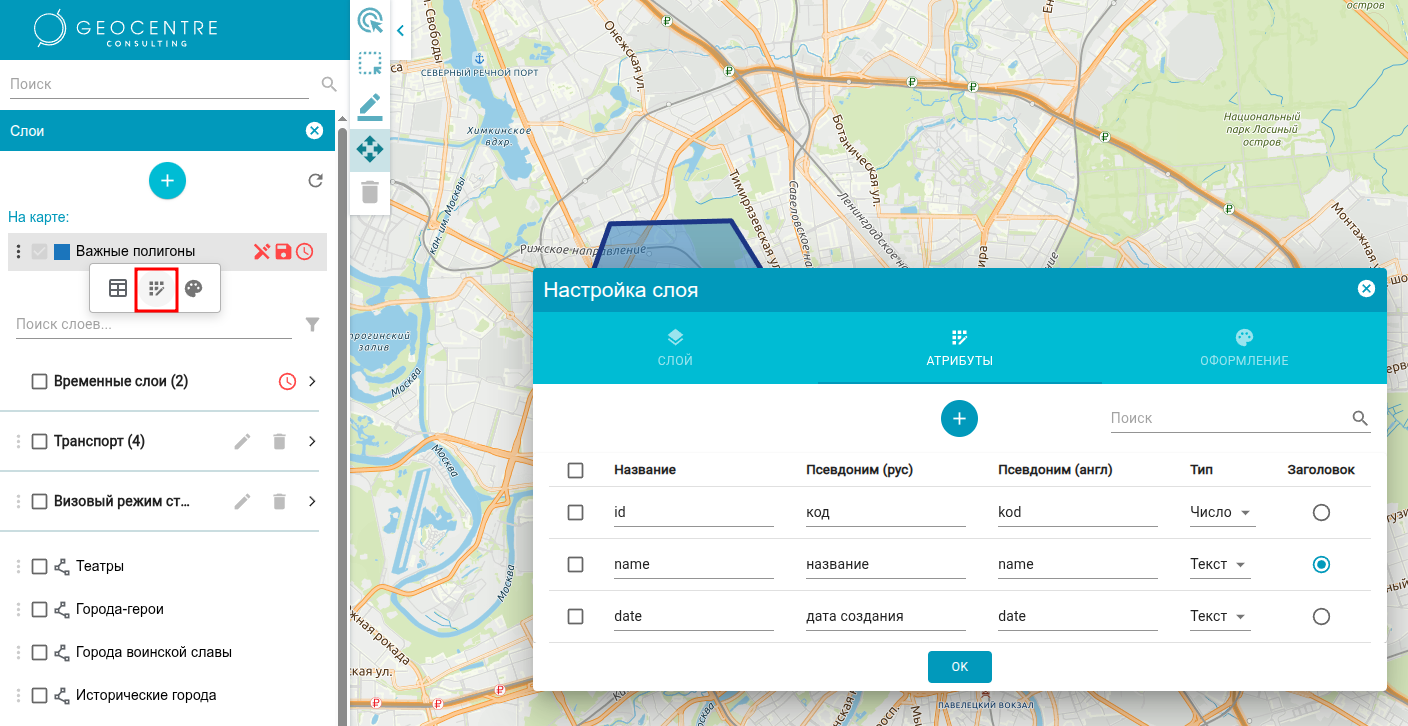Viewport: 1408px width, 726px height.
Task: Activate the move arrows tool
Action: tap(370, 150)
